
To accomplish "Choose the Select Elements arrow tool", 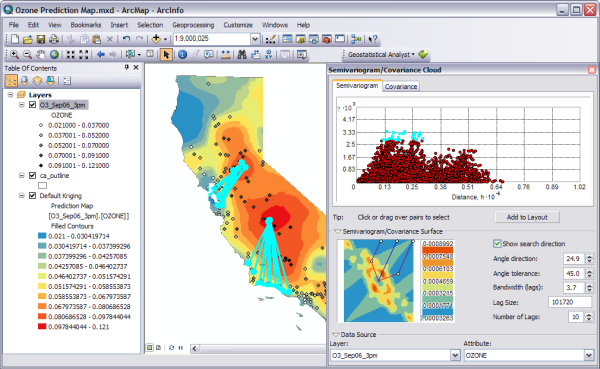I will 166,55.
